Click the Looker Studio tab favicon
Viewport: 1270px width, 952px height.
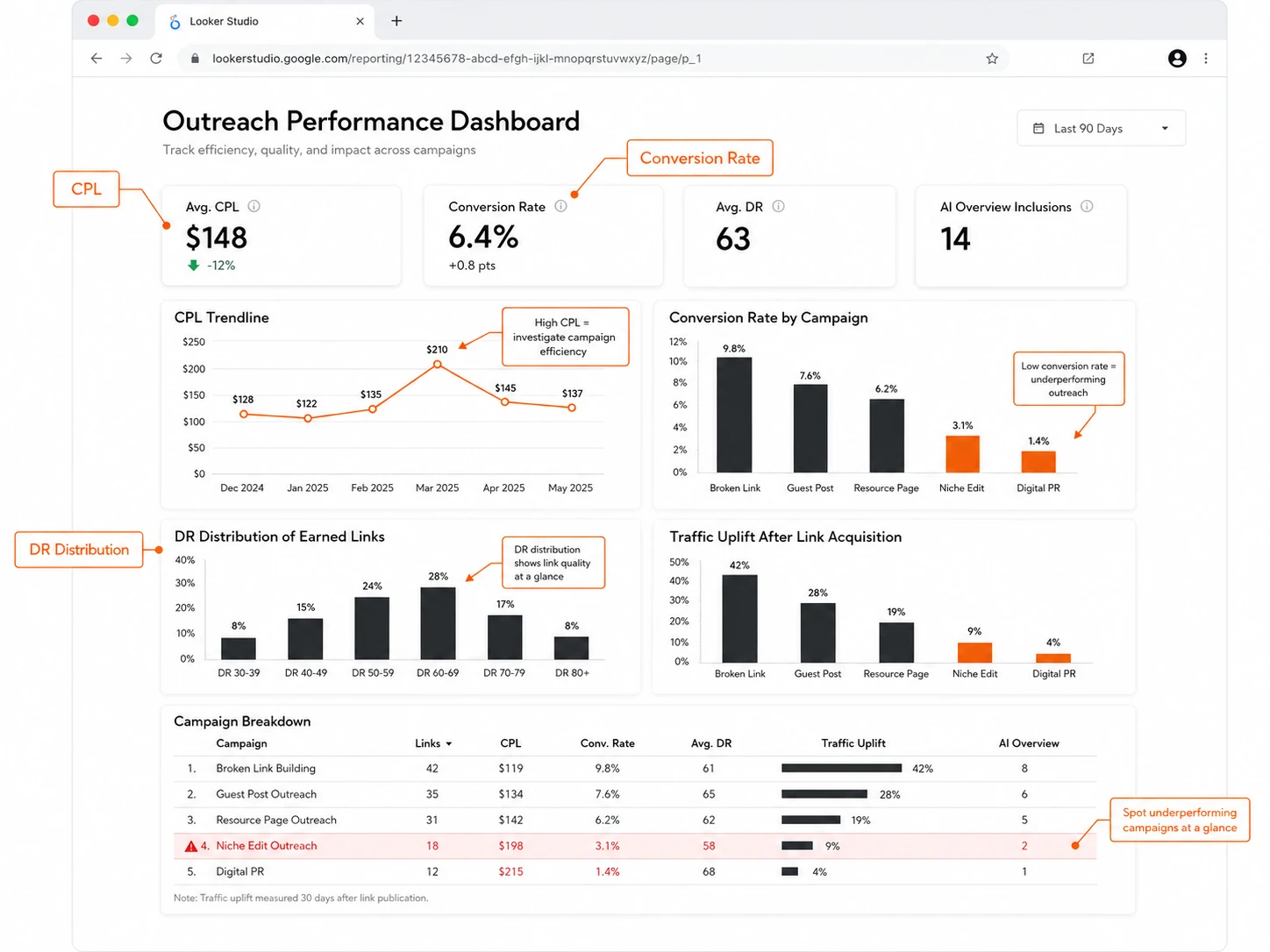tap(175, 21)
